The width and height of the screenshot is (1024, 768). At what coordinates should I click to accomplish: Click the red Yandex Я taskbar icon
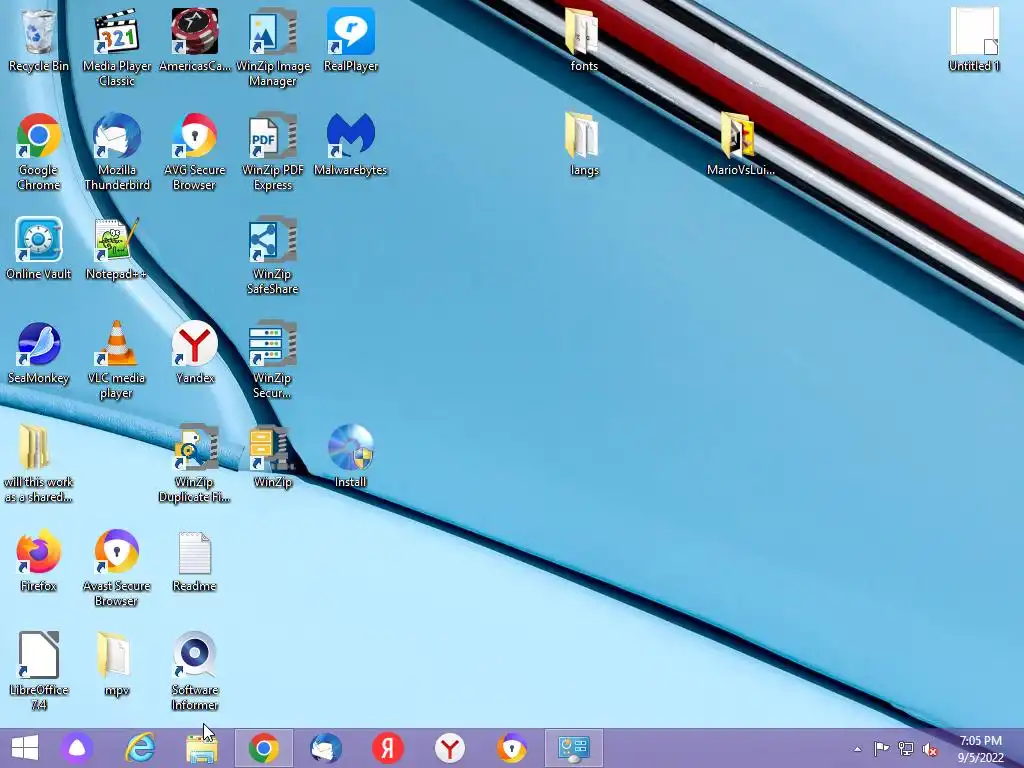[388, 748]
